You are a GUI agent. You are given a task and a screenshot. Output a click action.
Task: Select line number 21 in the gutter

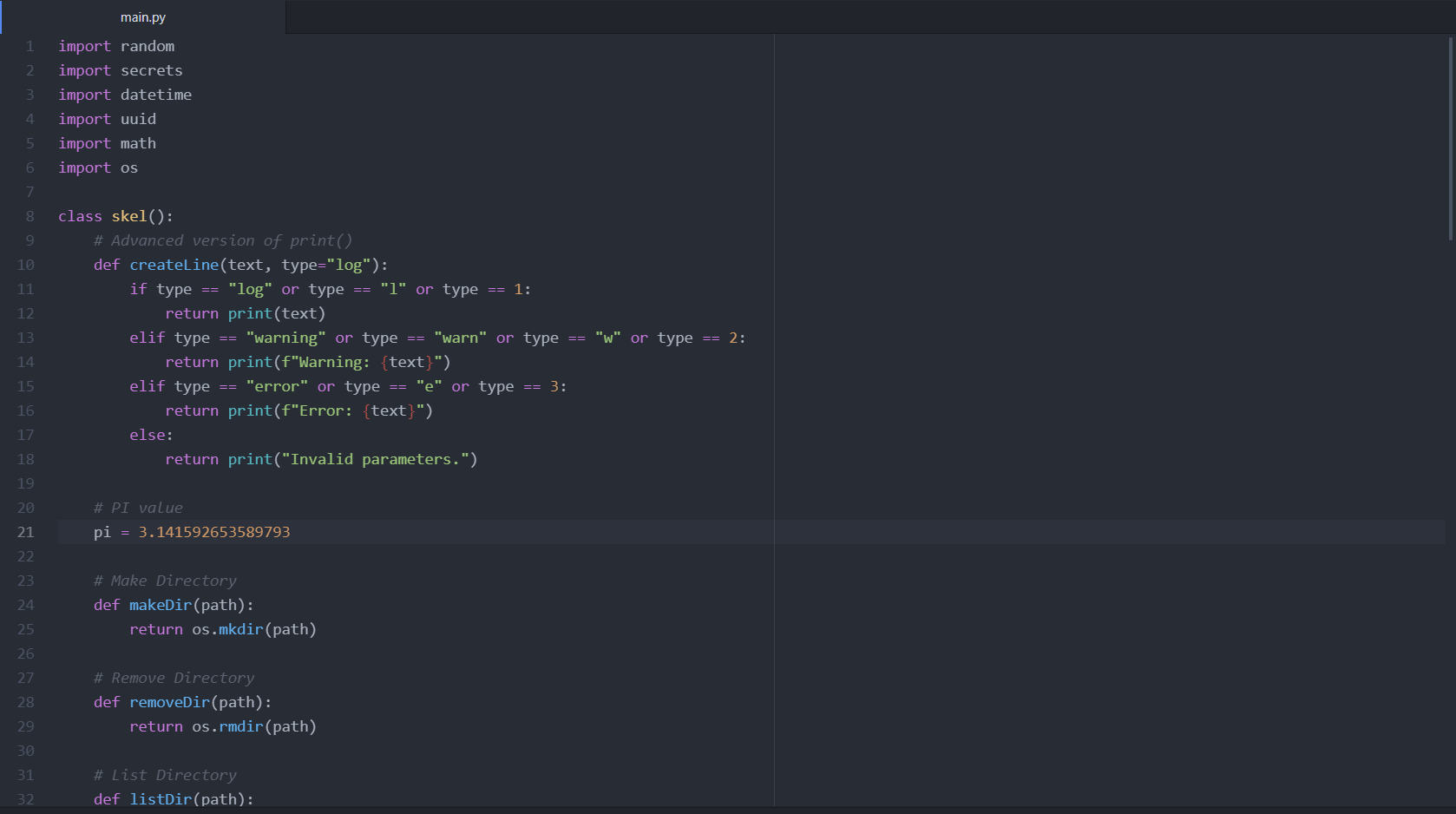tap(25, 532)
